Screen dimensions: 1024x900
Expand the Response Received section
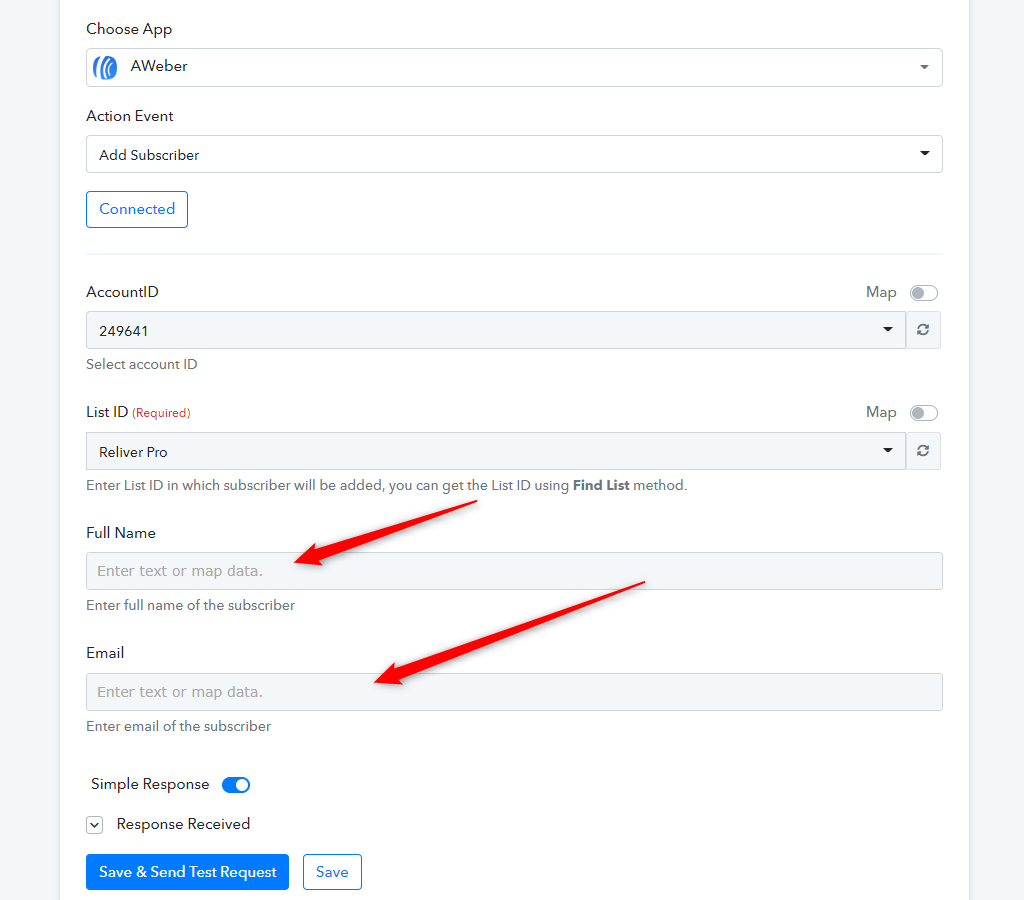point(95,825)
